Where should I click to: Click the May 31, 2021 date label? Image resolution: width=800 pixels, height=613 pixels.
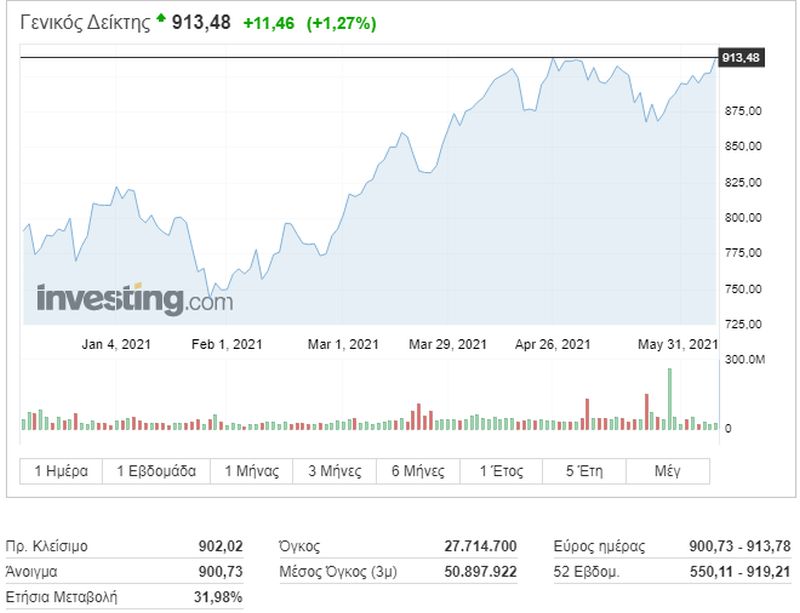678,345
